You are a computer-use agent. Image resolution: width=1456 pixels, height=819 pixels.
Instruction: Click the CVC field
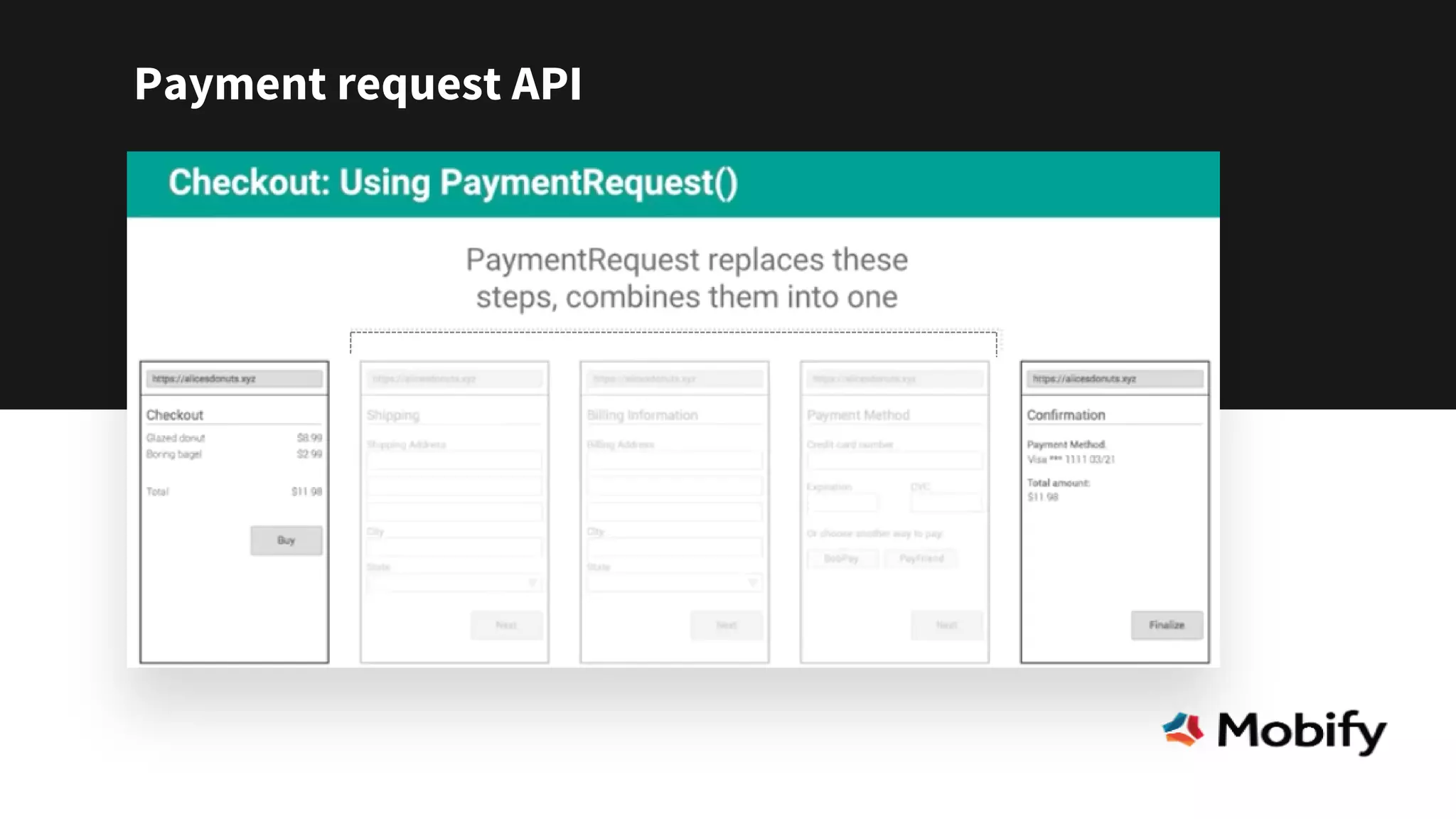tap(946, 503)
